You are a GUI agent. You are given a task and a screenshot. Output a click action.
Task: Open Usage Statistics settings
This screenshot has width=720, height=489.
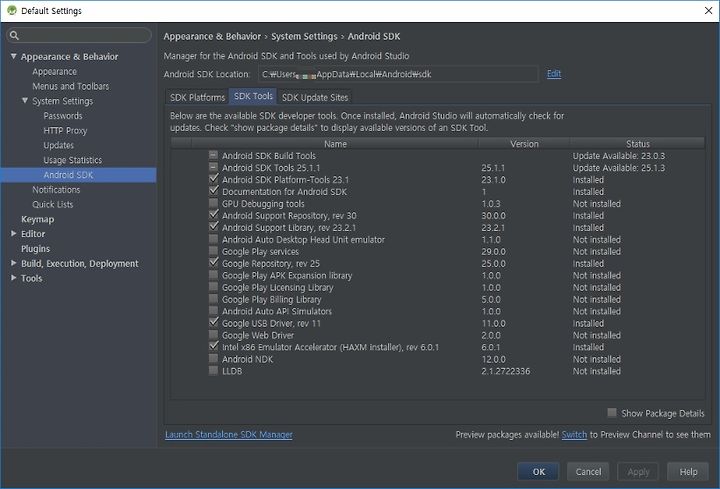point(73,160)
